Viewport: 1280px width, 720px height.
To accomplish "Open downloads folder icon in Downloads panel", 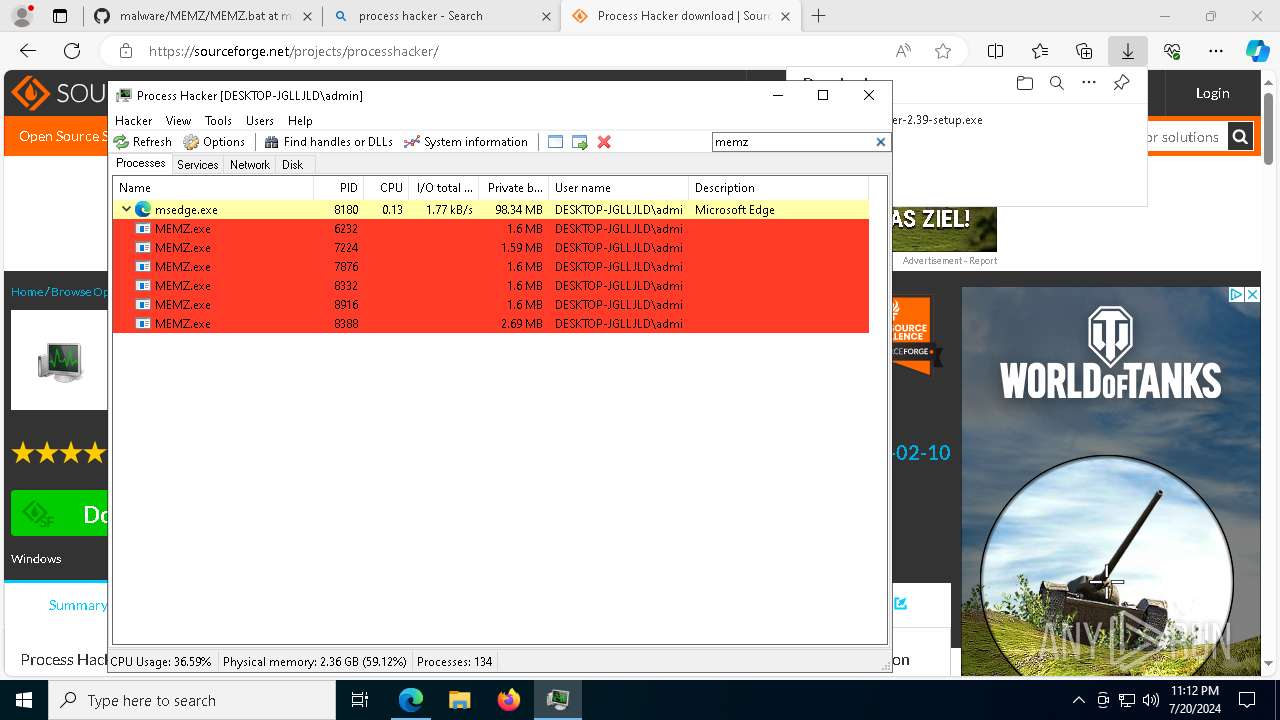I will pos(1024,83).
